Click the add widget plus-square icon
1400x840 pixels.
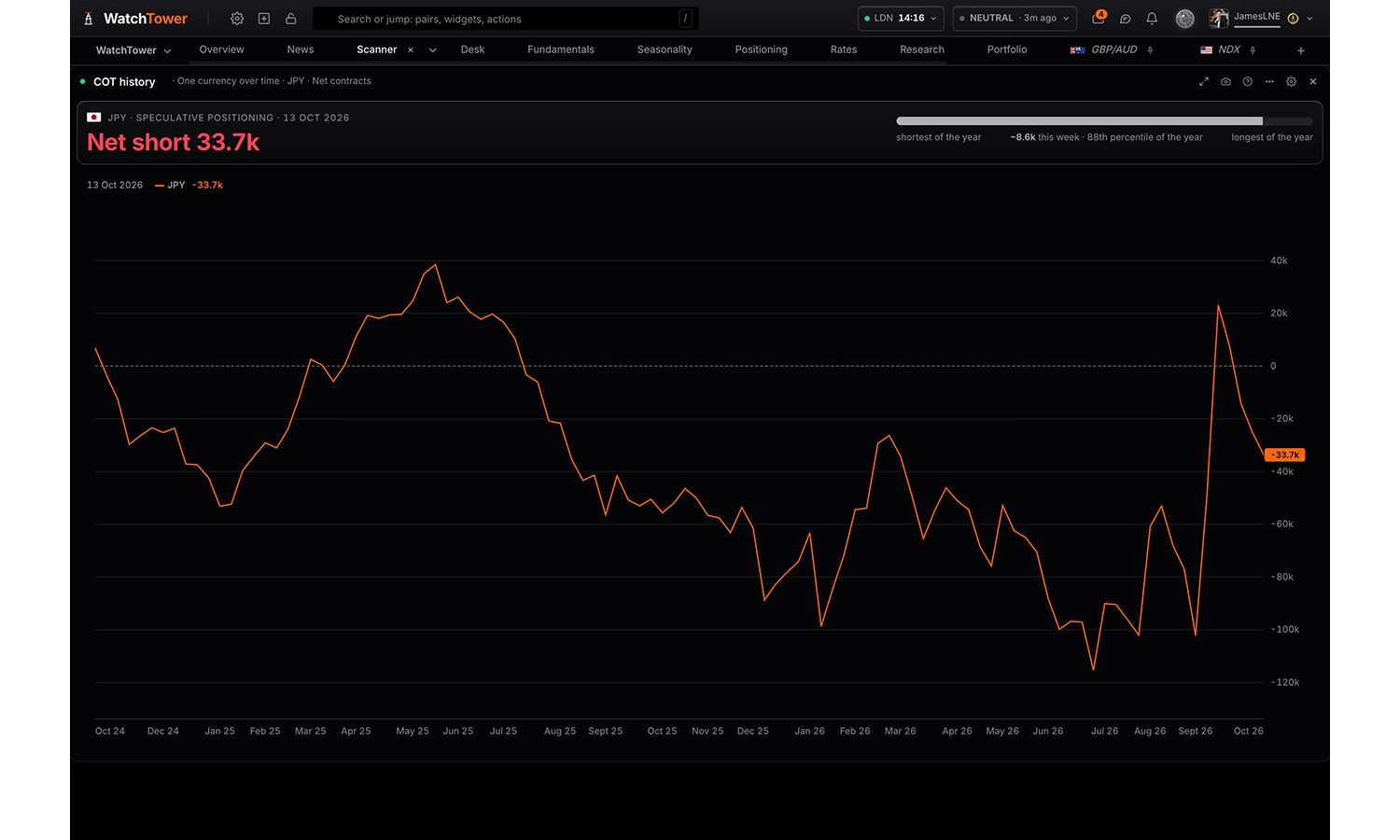click(x=264, y=19)
